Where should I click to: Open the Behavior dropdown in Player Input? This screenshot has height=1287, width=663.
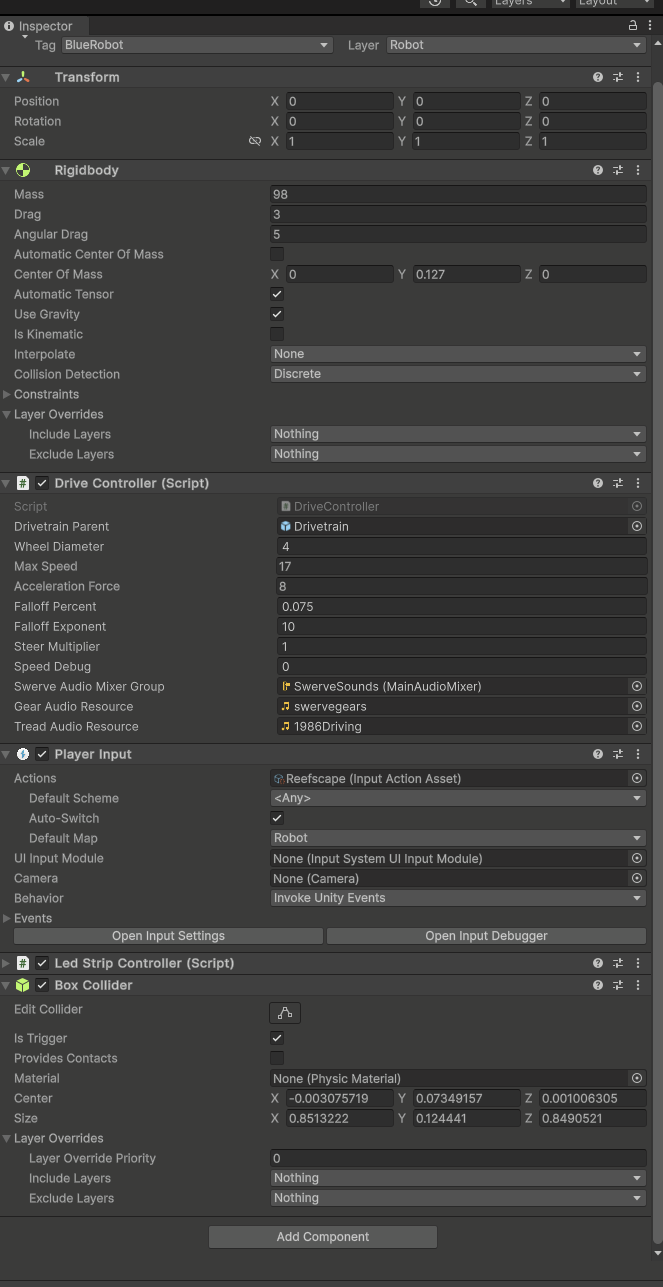click(x=458, y=898)
